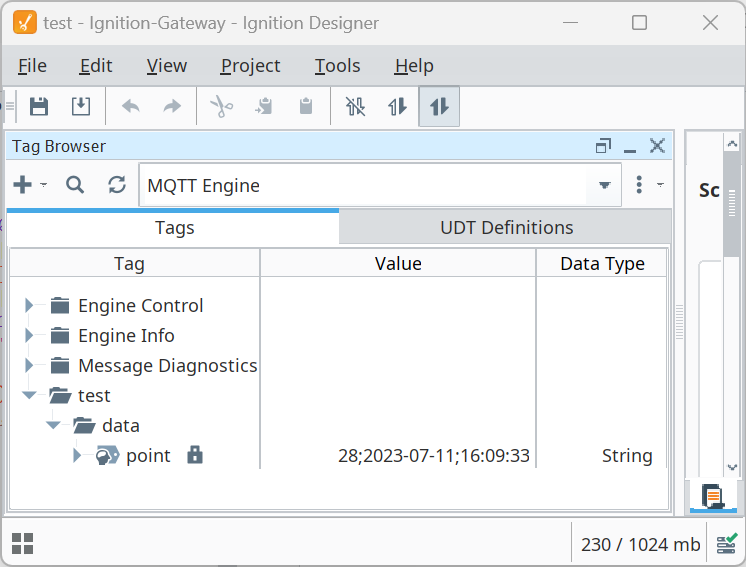Click the workspace grid icon in status bar
Viewport: 746px width, 567px height.
coord(22,543)
